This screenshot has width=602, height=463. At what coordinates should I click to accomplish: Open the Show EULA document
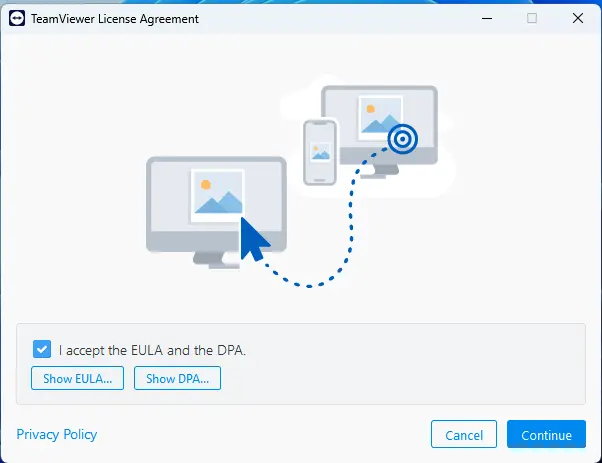pyautogui.click(x=78, y=378)
